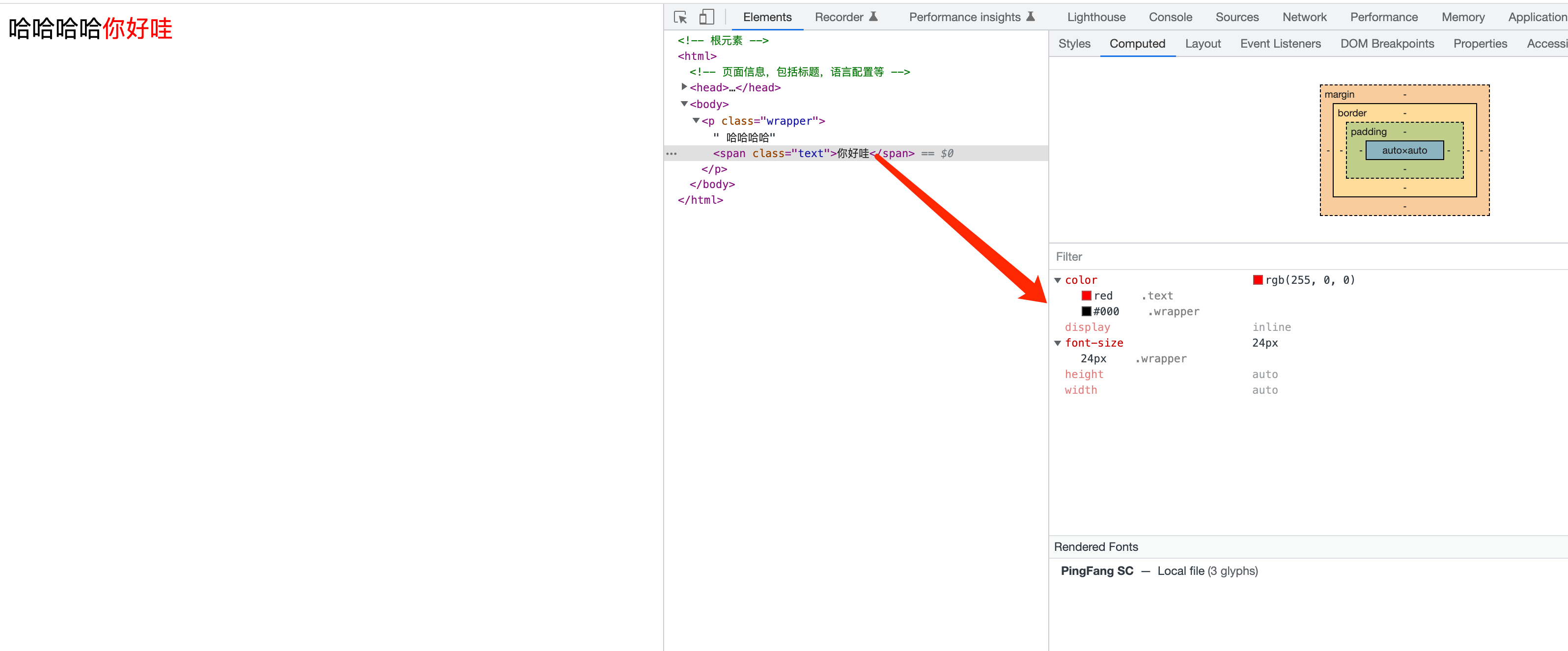Open the Memory tab
Screen dimensions: 1568x651
click(1463, 17)
